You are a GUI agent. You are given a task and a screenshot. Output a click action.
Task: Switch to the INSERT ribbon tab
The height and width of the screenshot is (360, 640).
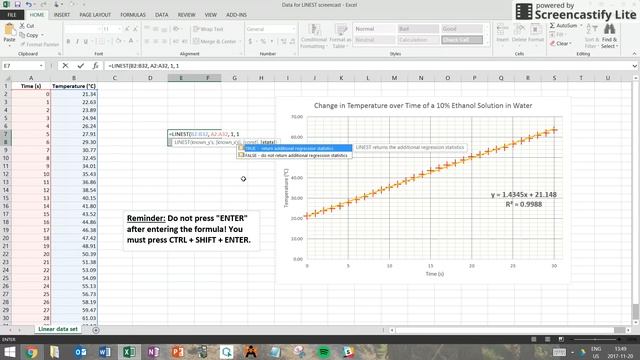(62, 15)
